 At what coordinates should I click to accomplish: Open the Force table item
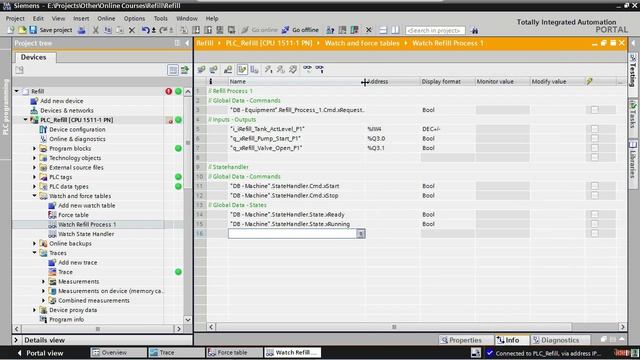tap(73, 215)
